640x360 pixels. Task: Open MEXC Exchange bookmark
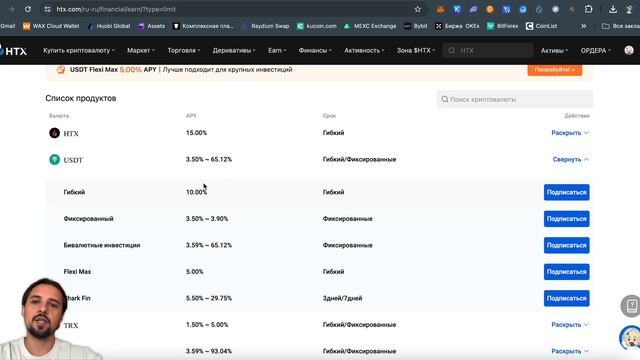click(x=370, y=26)
